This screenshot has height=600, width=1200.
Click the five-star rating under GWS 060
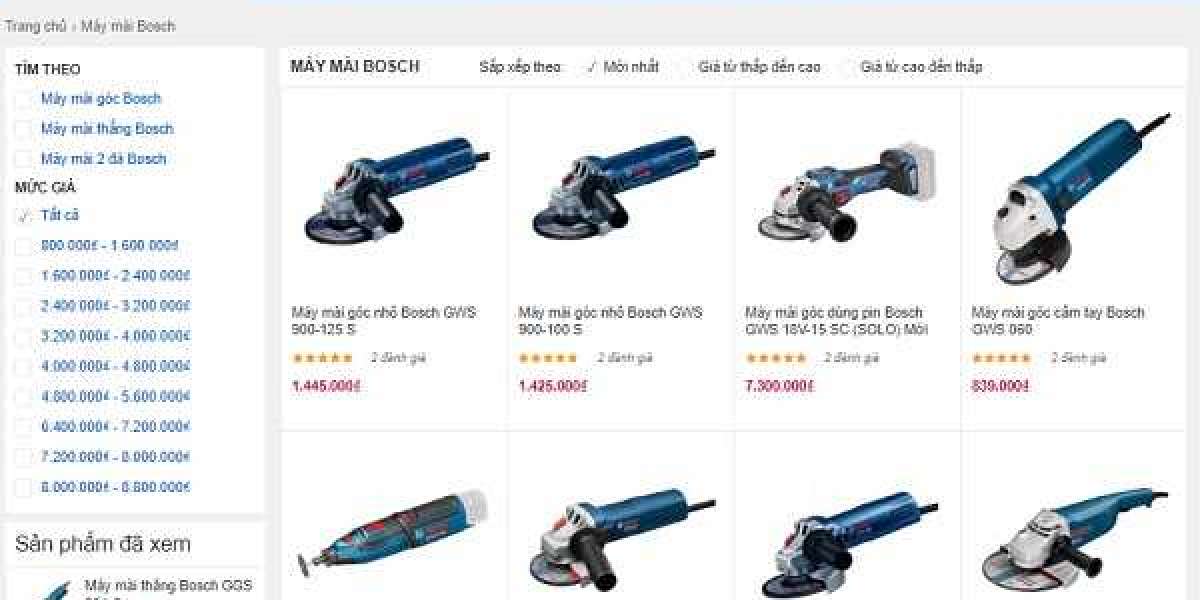pyautogui.click(x=1002, y=358)
